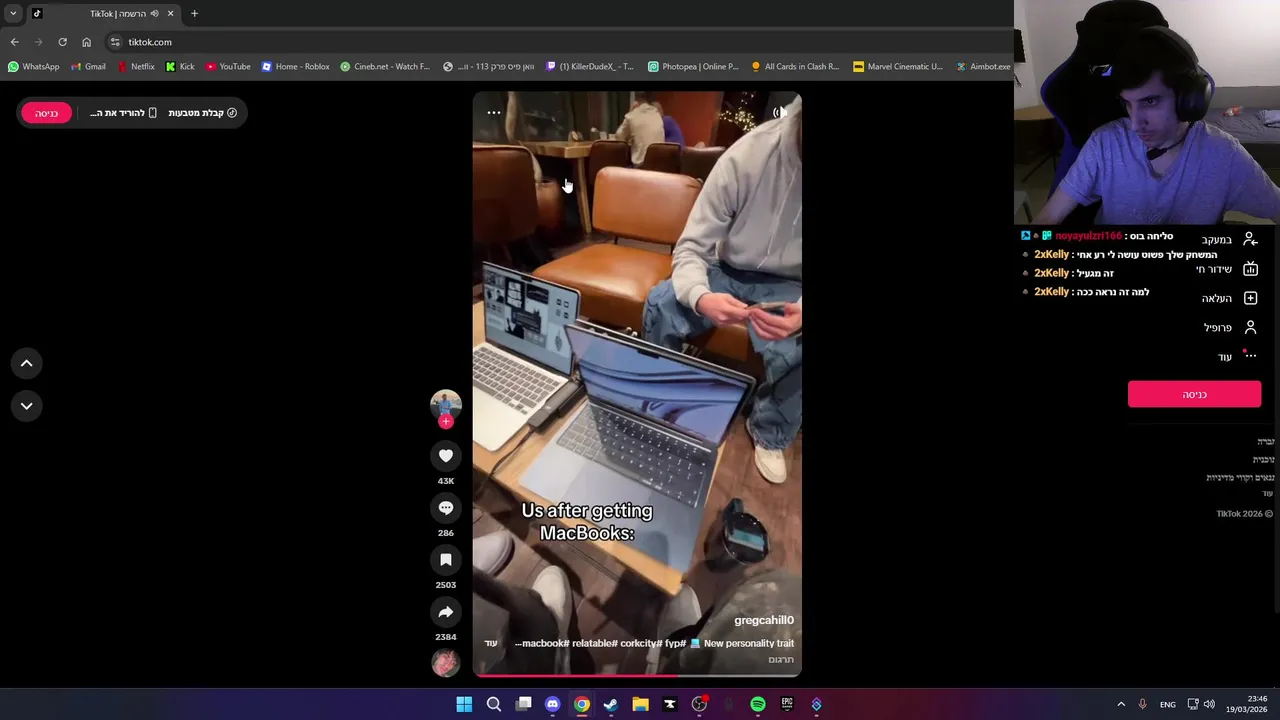This screenshot has width=1280, height=720.
Task: Toggle the video's mute speaker icon
Action: pos(780,113)
